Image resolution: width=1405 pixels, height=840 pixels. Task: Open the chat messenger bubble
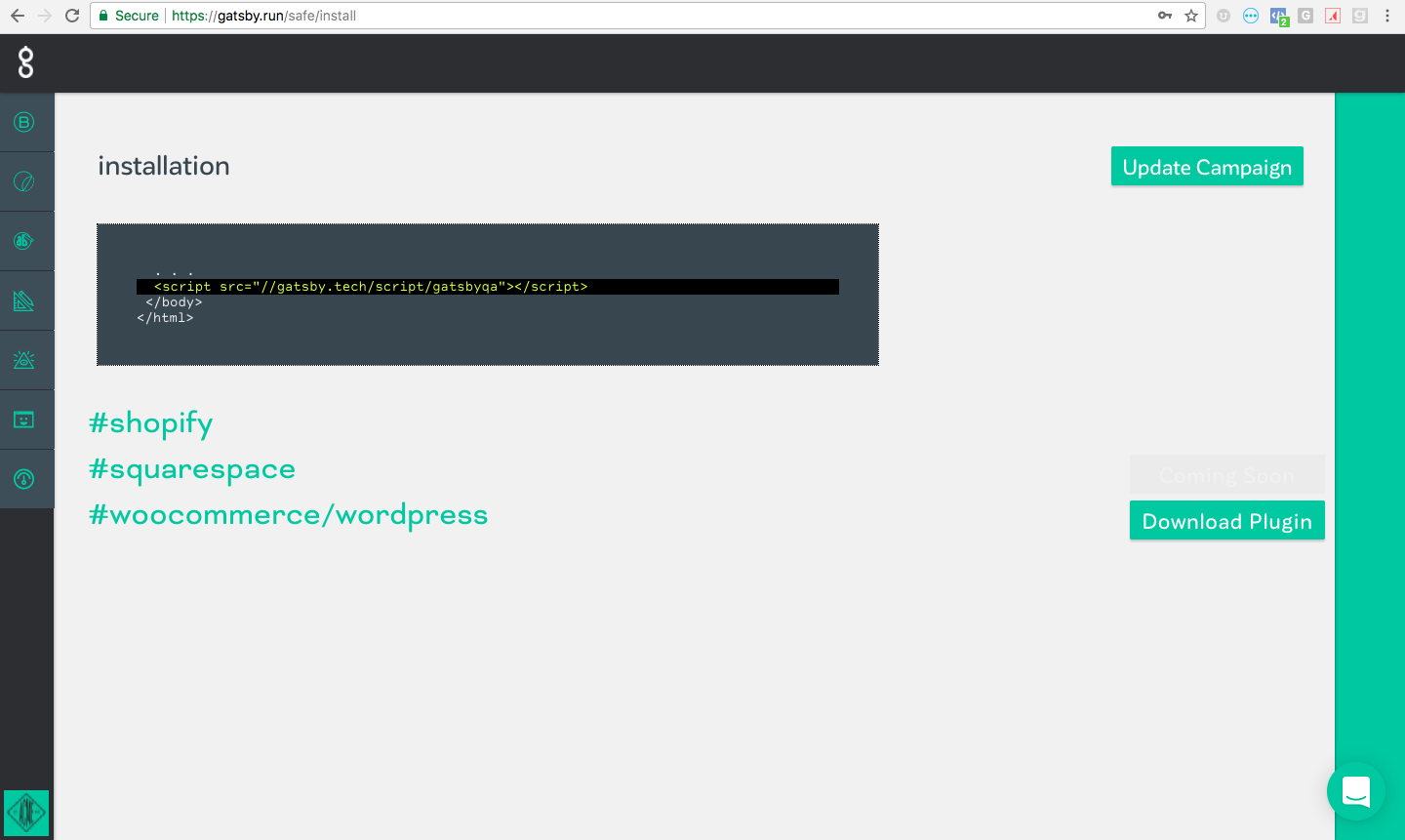(1356, 791)
